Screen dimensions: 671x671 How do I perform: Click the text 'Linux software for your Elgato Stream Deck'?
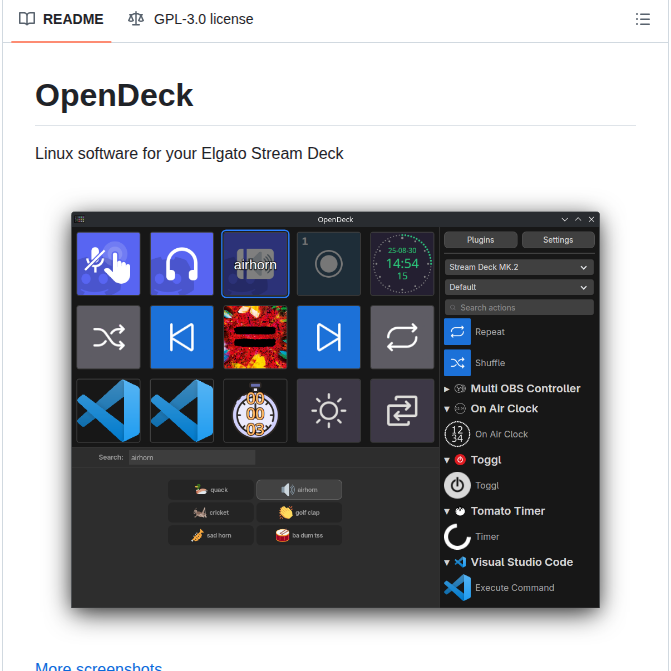pos(189,153)
